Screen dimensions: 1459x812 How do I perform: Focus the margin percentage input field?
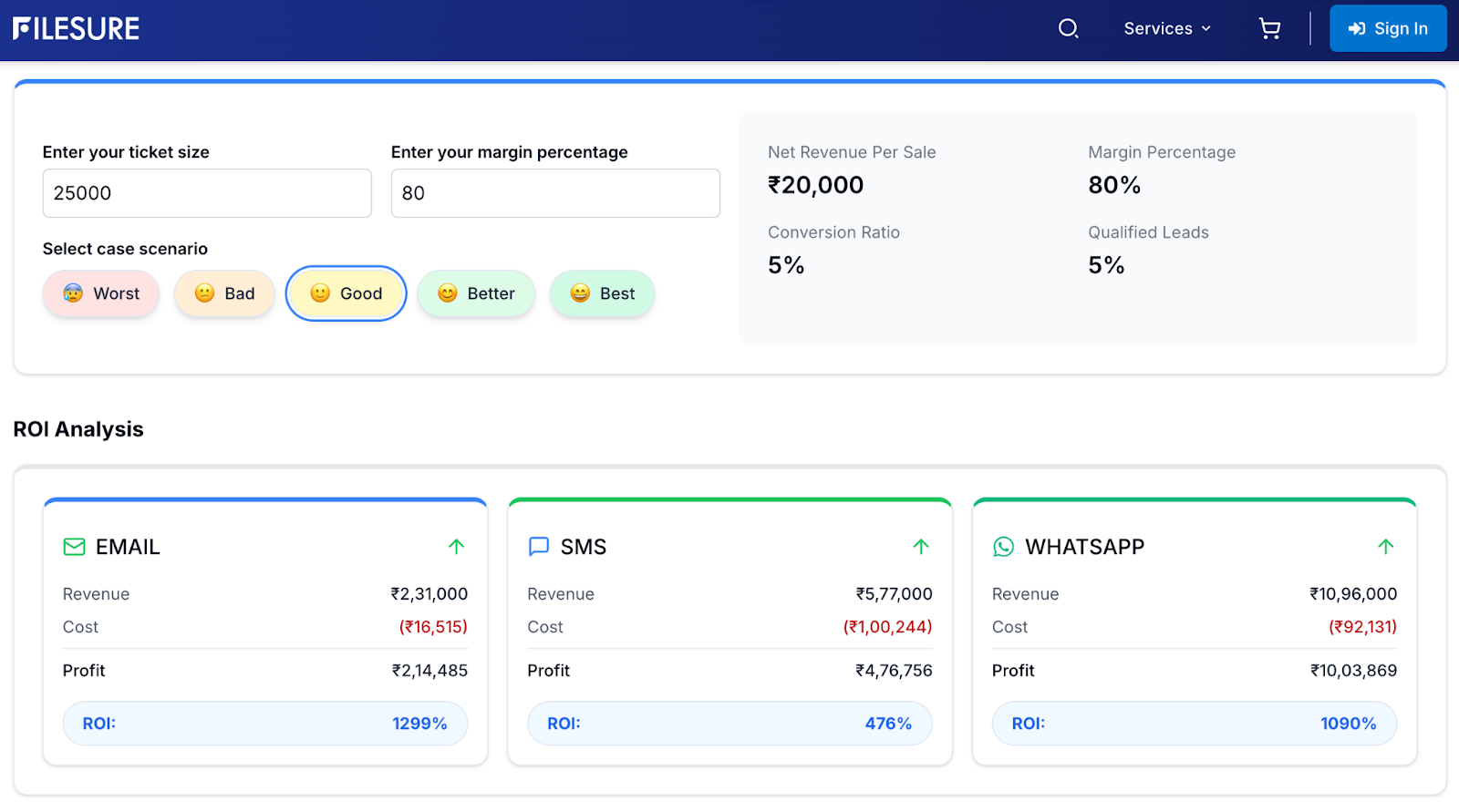pos(555,193)
